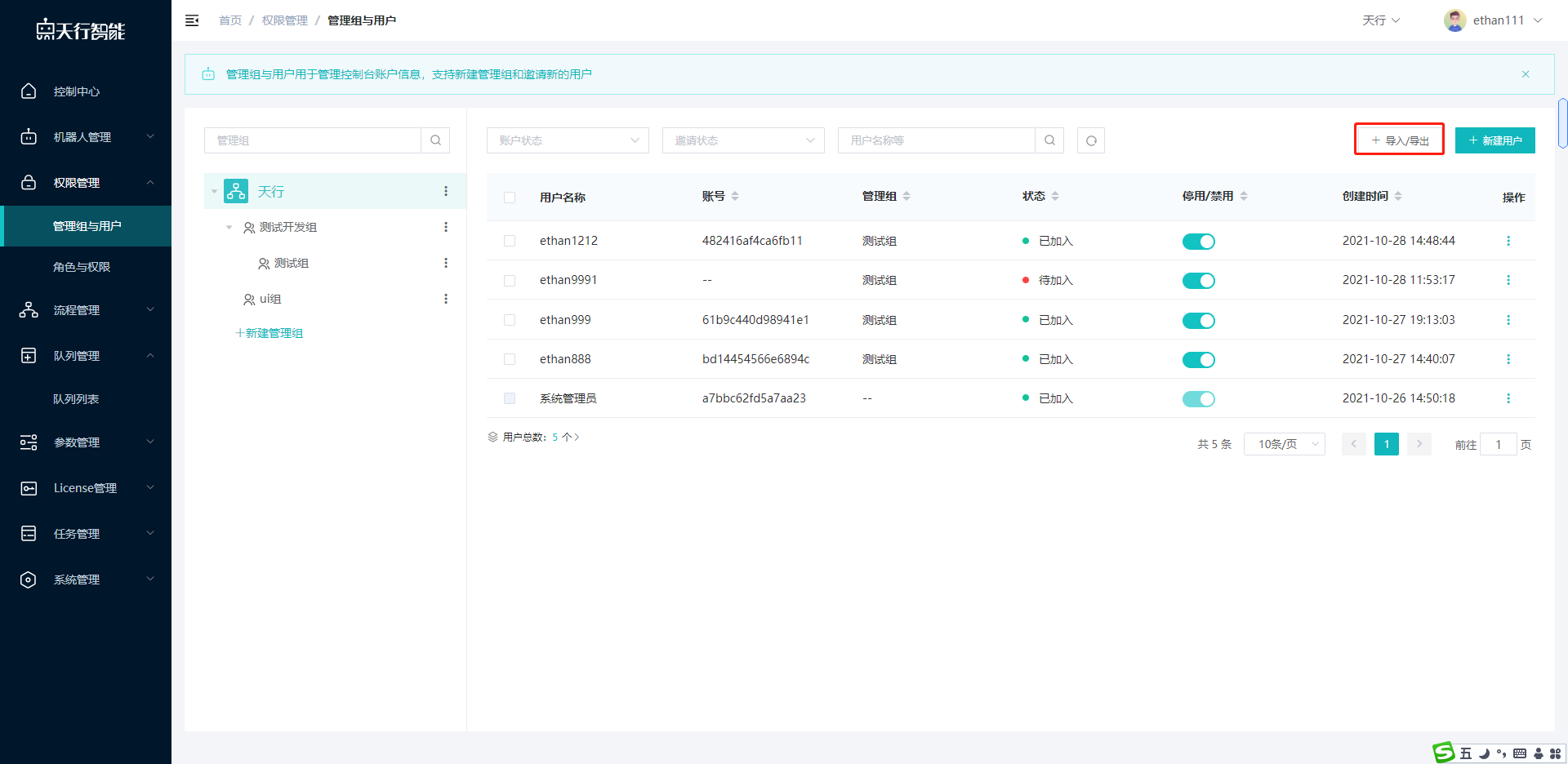
Task: Open the more menu for the 天行 group
Action: tap(446, 191)
